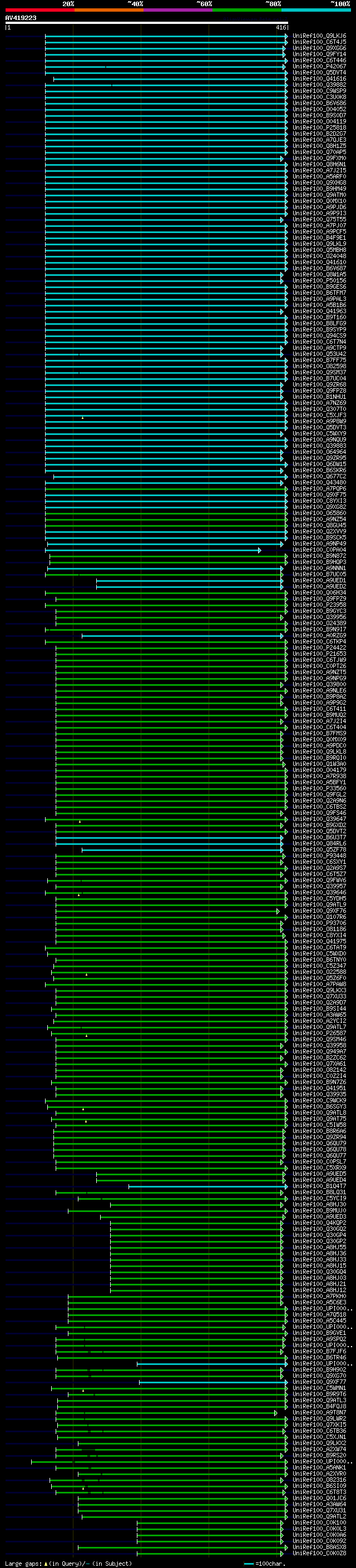Viewport: 356px width, 1568px height.
Task: Choose the UniRef100_C6T404 row label
Action: 319,727
